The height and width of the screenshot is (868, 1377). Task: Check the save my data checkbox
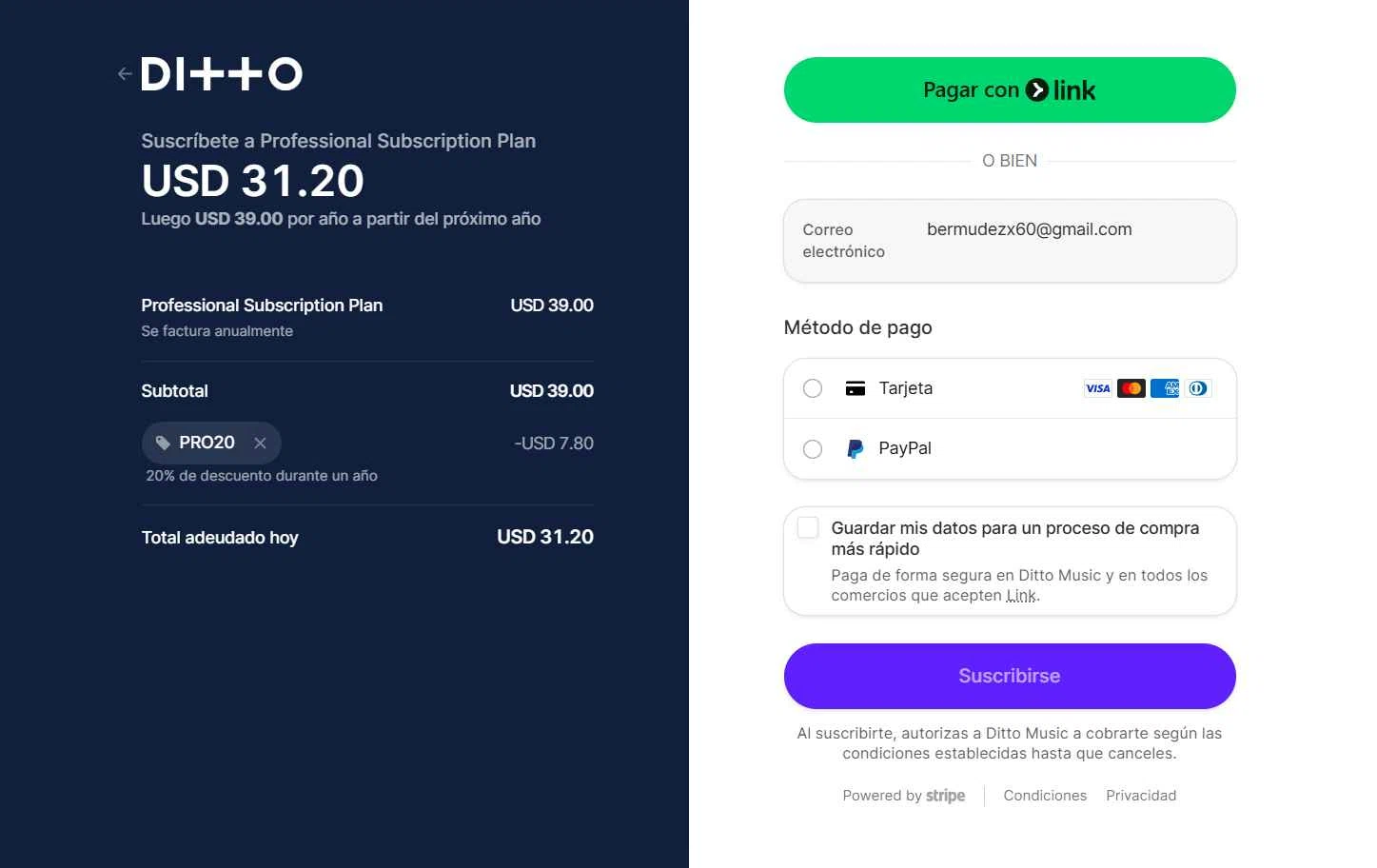808,528
